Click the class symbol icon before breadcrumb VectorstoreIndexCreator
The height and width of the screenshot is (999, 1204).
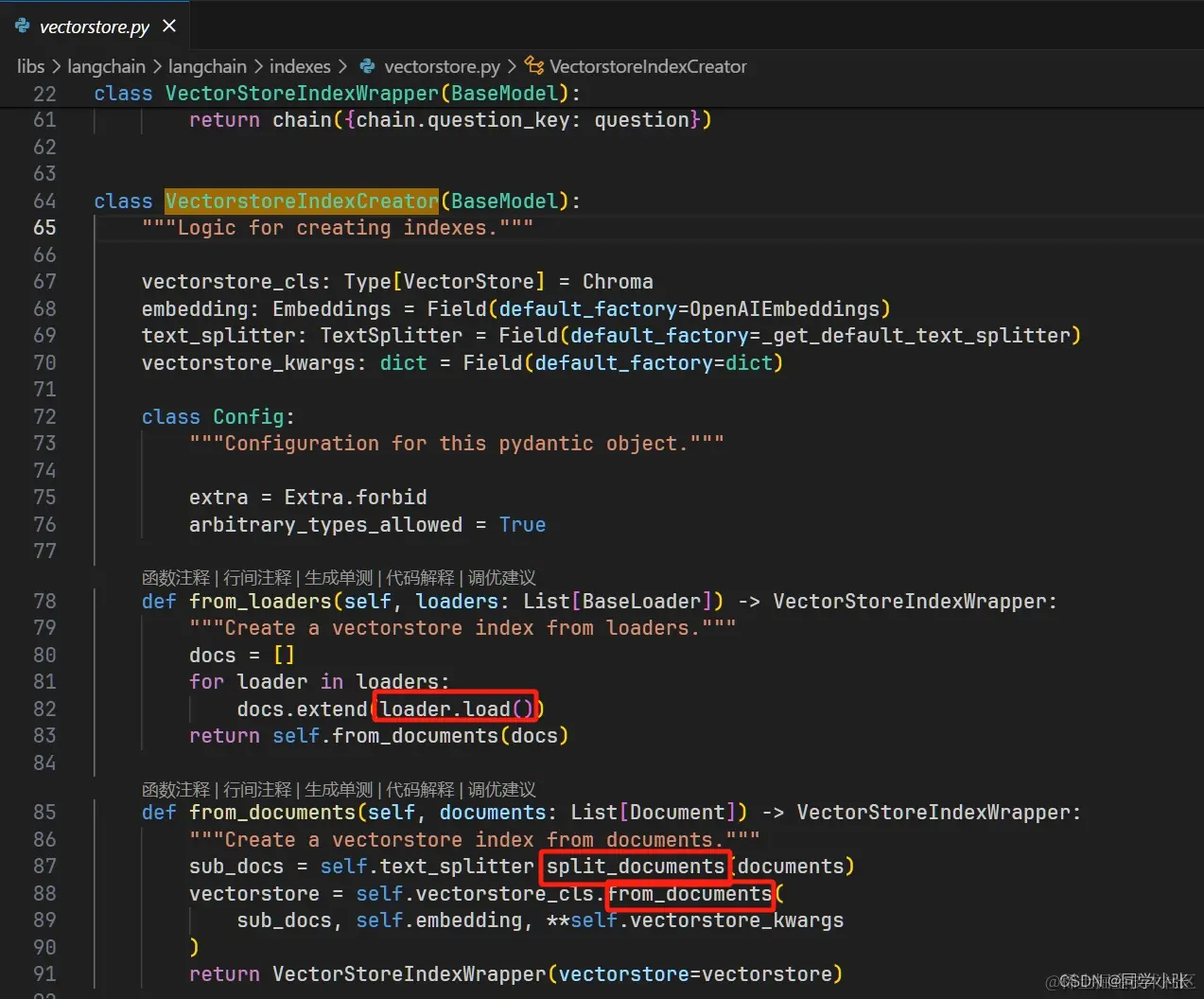coord(534,66)
